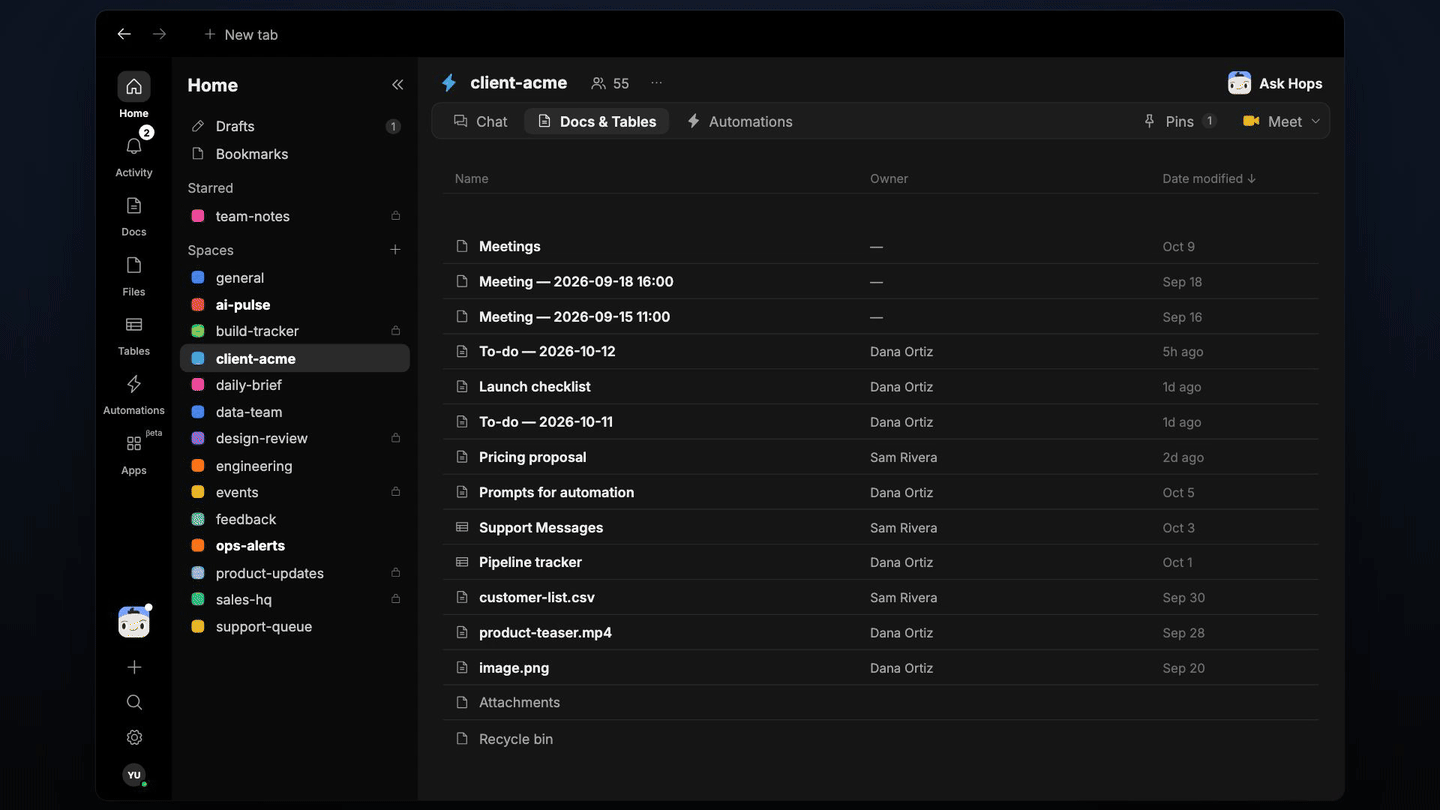Open the Pricing proposal document
1440x810 pixels.
point(533,457)
